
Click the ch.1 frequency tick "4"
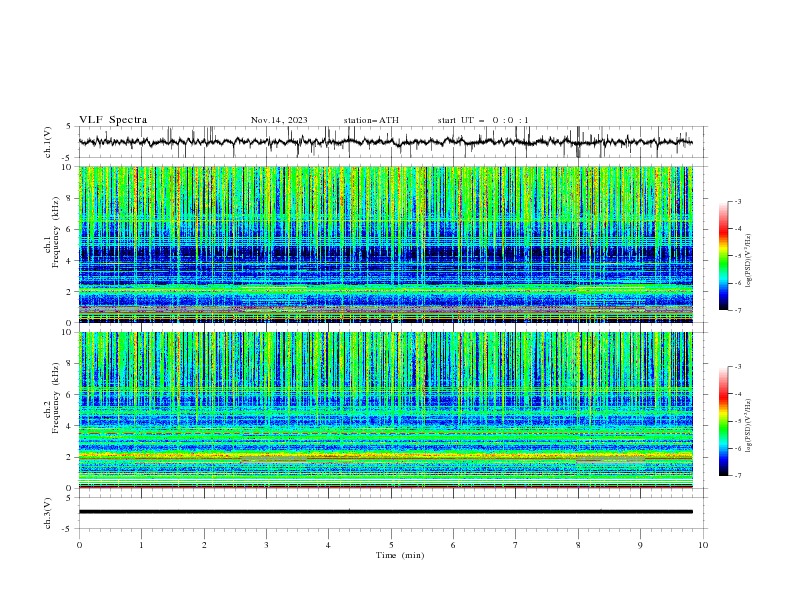tap(71, 261)
